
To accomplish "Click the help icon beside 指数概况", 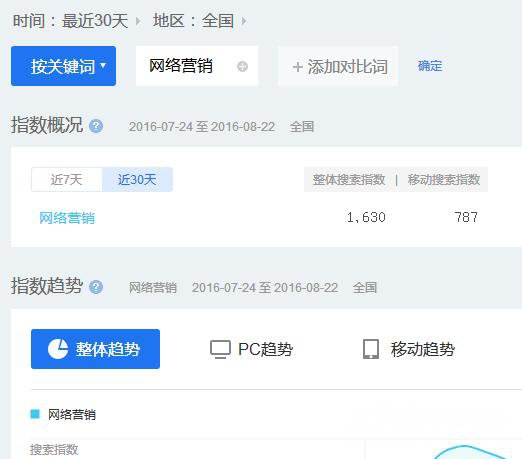I will pyautogui.click(x=96, y=126).
